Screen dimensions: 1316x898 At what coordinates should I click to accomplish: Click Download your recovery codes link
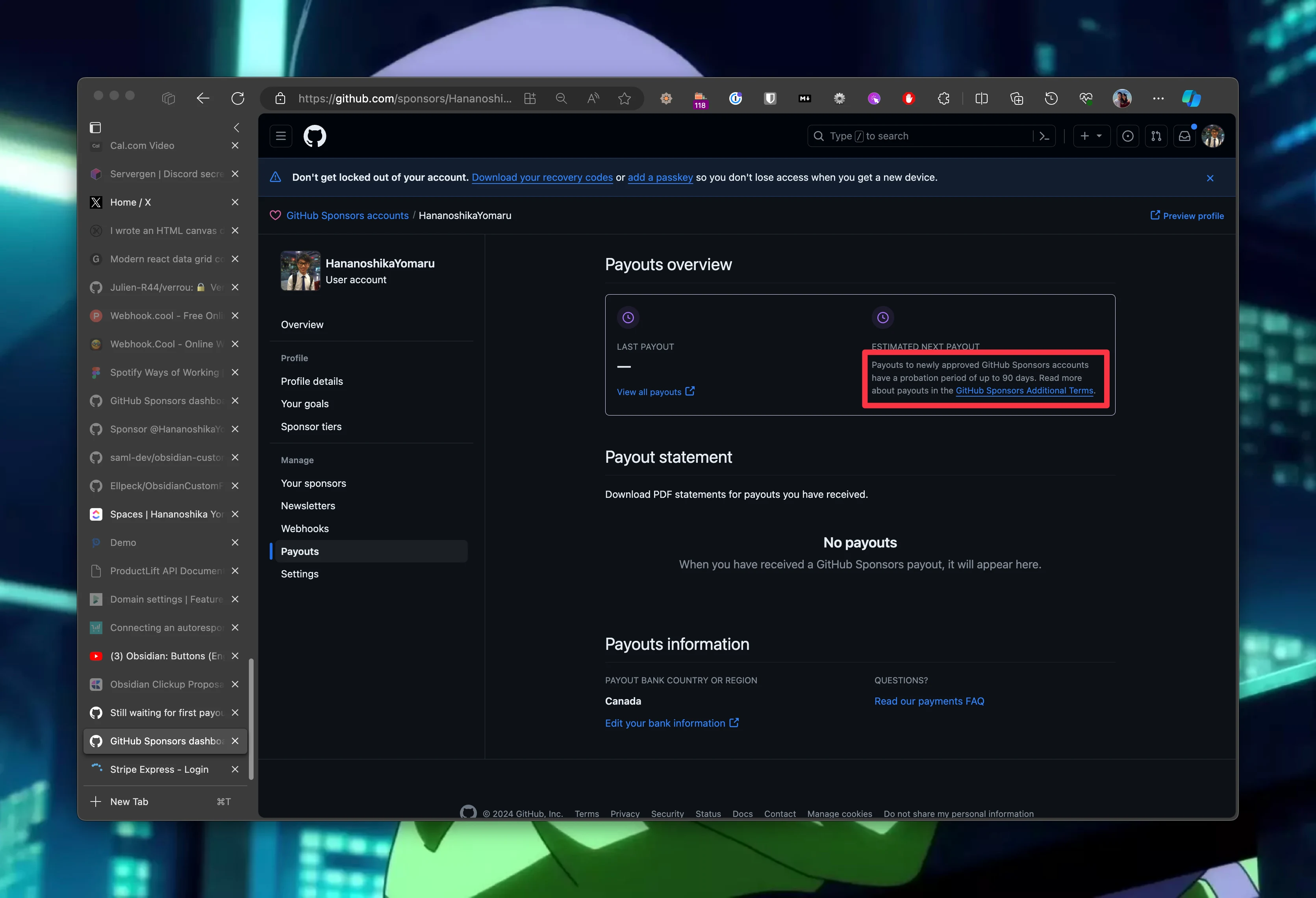542,177
